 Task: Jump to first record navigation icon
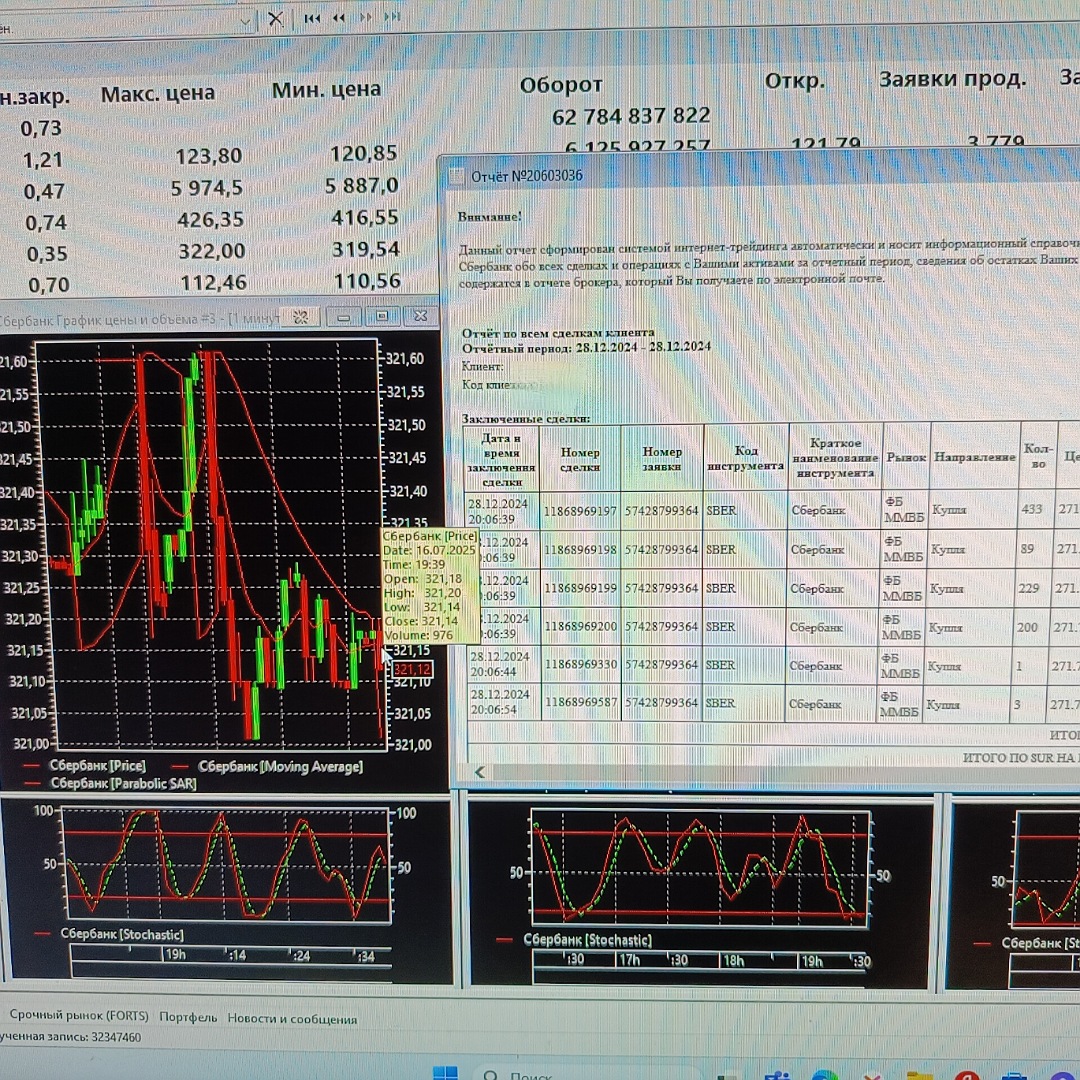pyautogui.click(x=312, y=19)
